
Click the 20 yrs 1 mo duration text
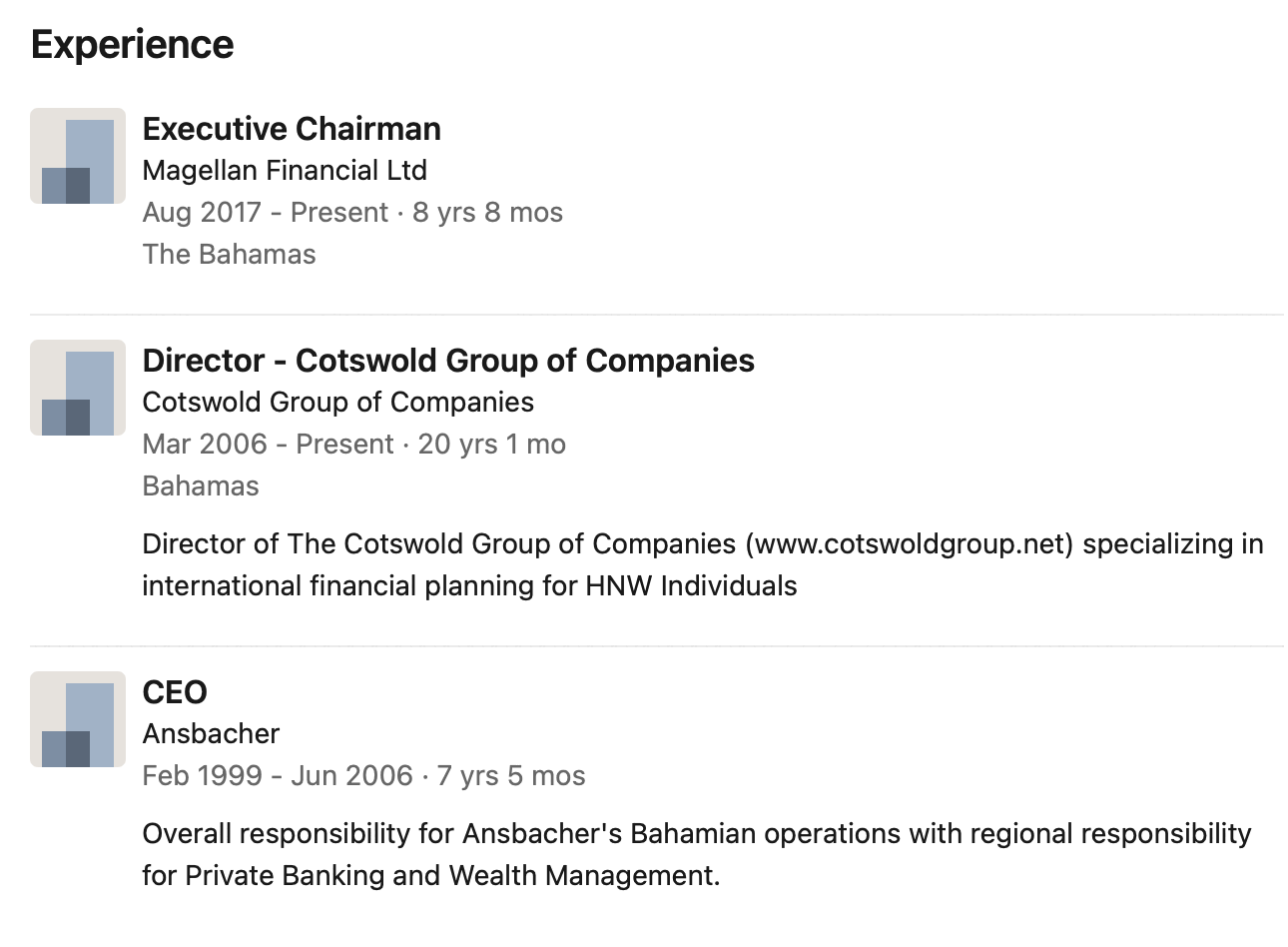coord(491,445)
